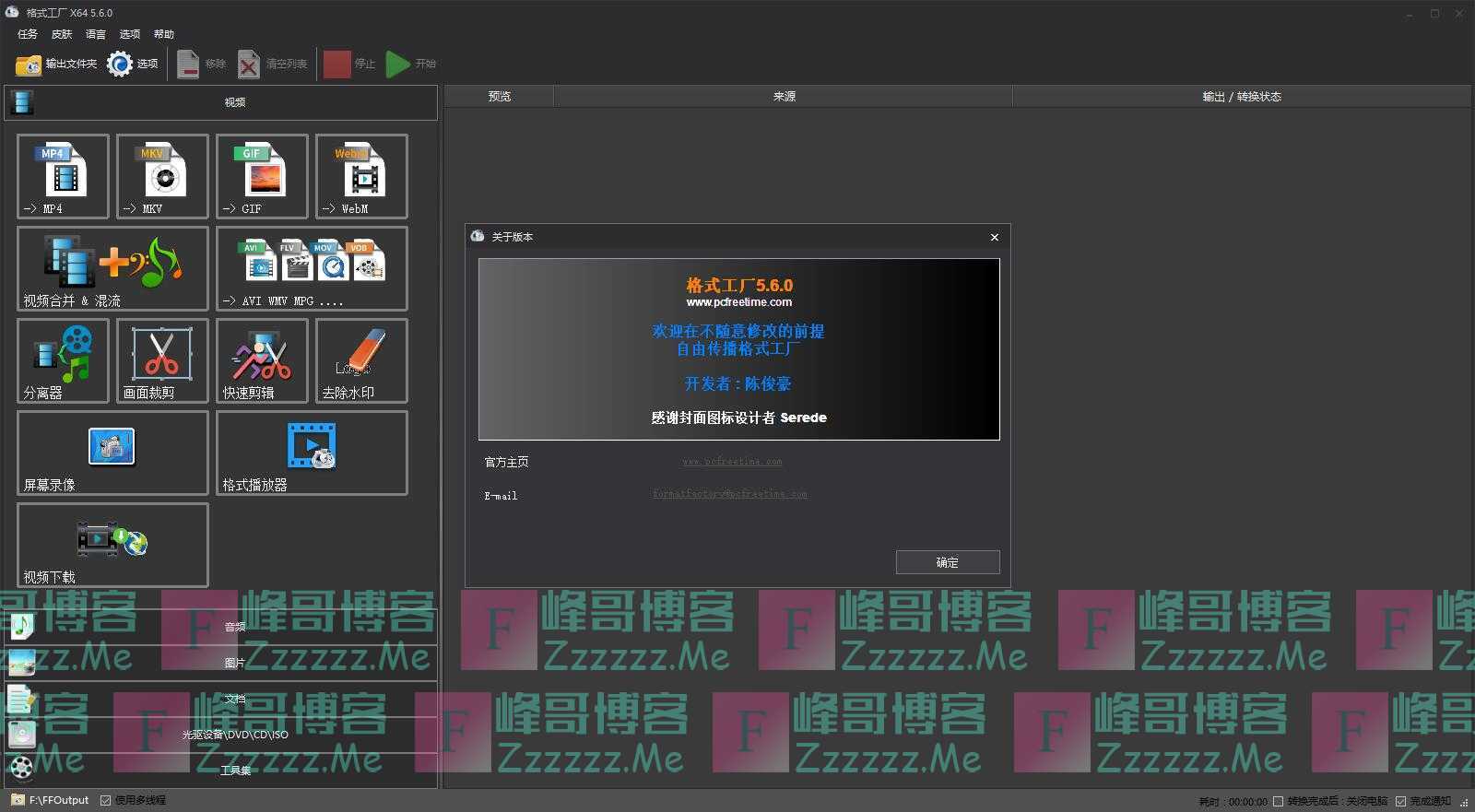Screen dimensions: 1475x812
Task: Open the video downloader (视频下载)
Action: tap(112, 545)
